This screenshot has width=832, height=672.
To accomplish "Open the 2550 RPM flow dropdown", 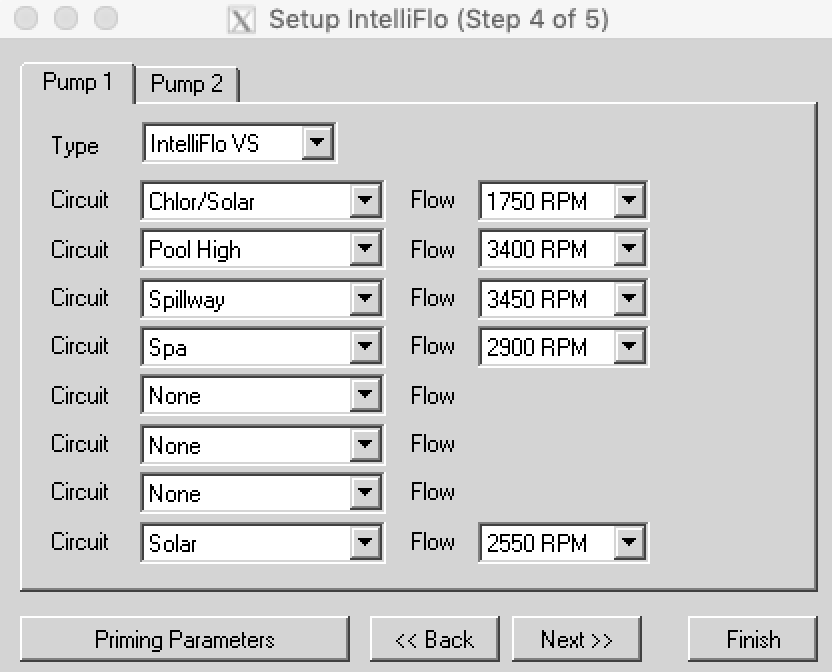I will coord(629,543).
